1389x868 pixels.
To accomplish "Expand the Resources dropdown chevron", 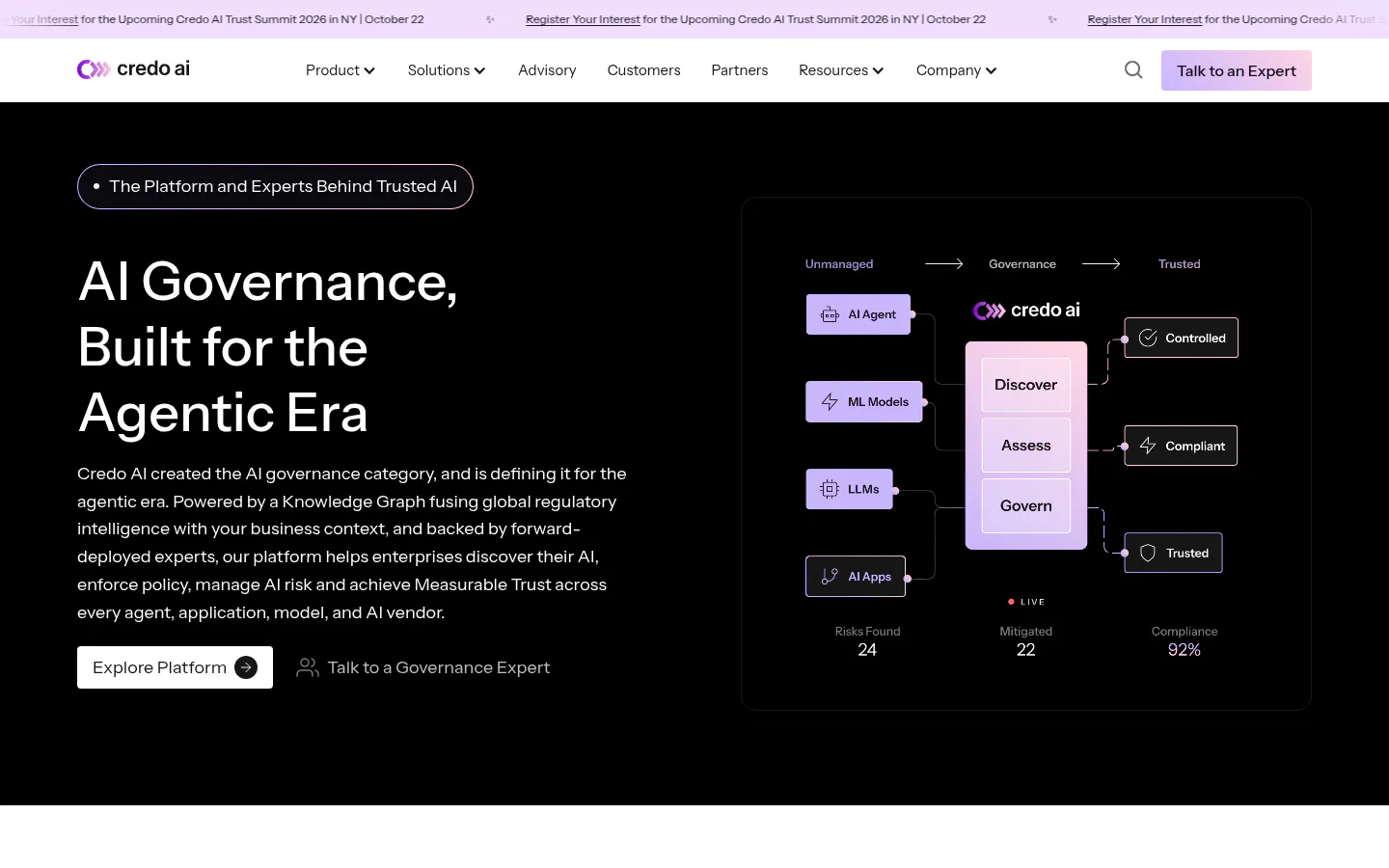I will (878, 70).
